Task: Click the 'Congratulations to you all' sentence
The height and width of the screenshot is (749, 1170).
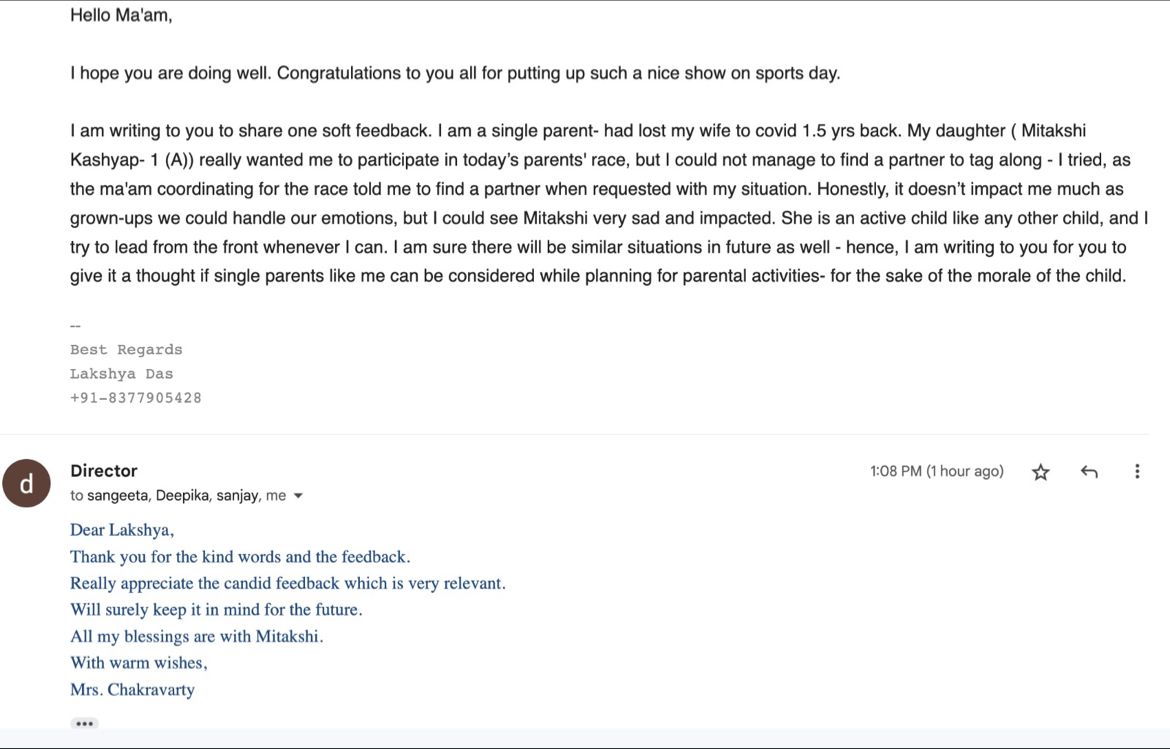Action: 558,73
